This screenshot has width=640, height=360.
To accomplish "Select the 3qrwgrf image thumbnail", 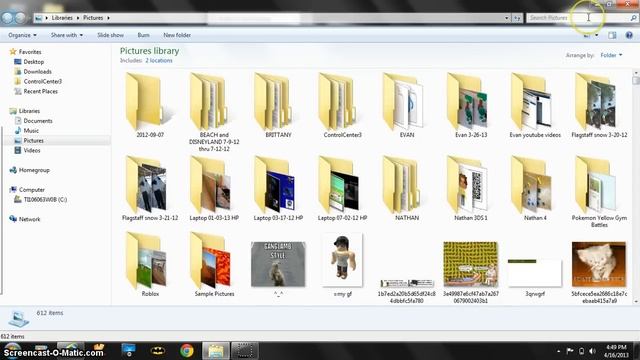I will coord(535,272).
